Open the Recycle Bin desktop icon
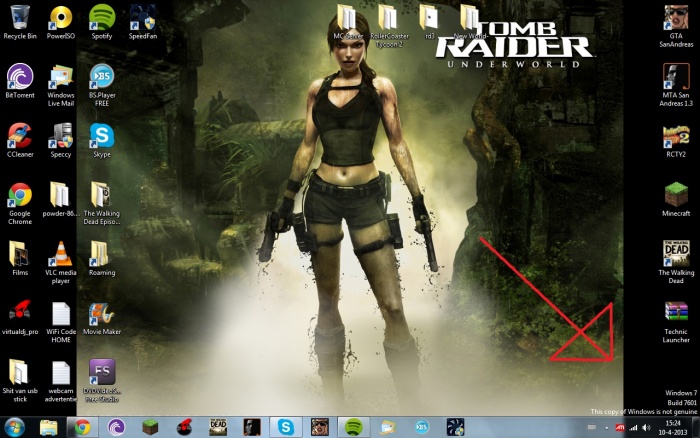This screenshot has width=700, height=438. [20, 22]
